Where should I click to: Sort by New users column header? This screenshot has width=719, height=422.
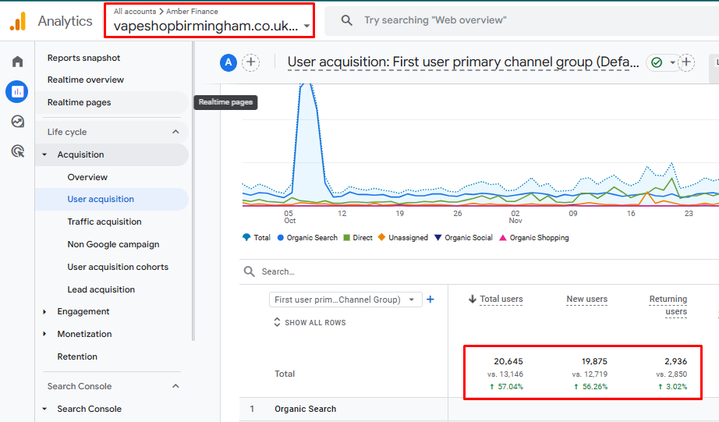pos(587,299)
